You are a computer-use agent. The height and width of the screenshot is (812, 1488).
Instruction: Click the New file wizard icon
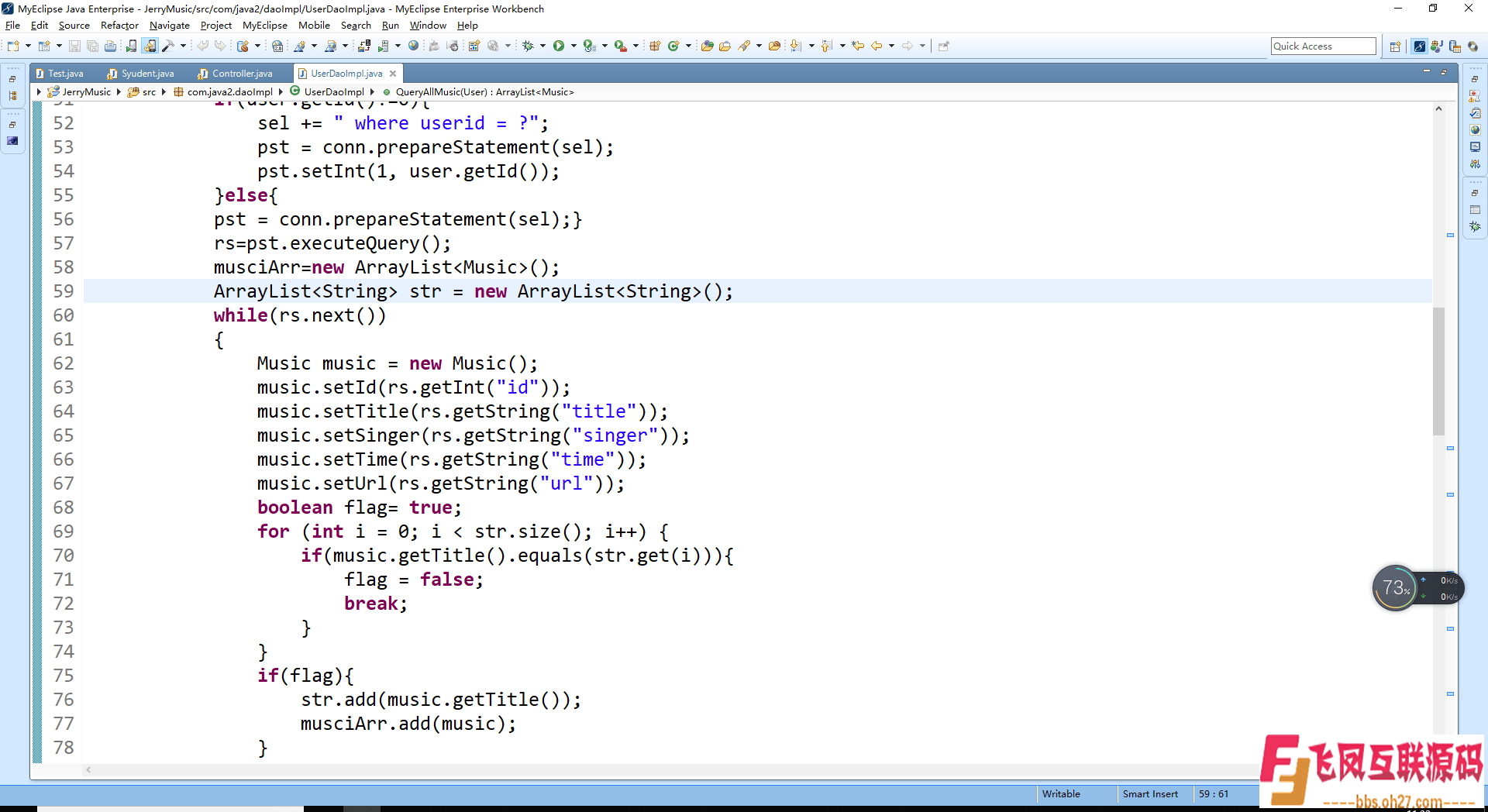13,46
